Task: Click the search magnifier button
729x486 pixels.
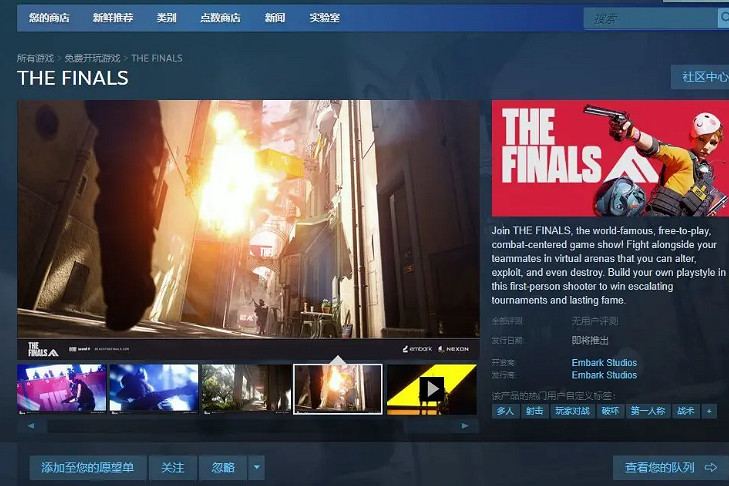Action: click(x=723, y=18)
